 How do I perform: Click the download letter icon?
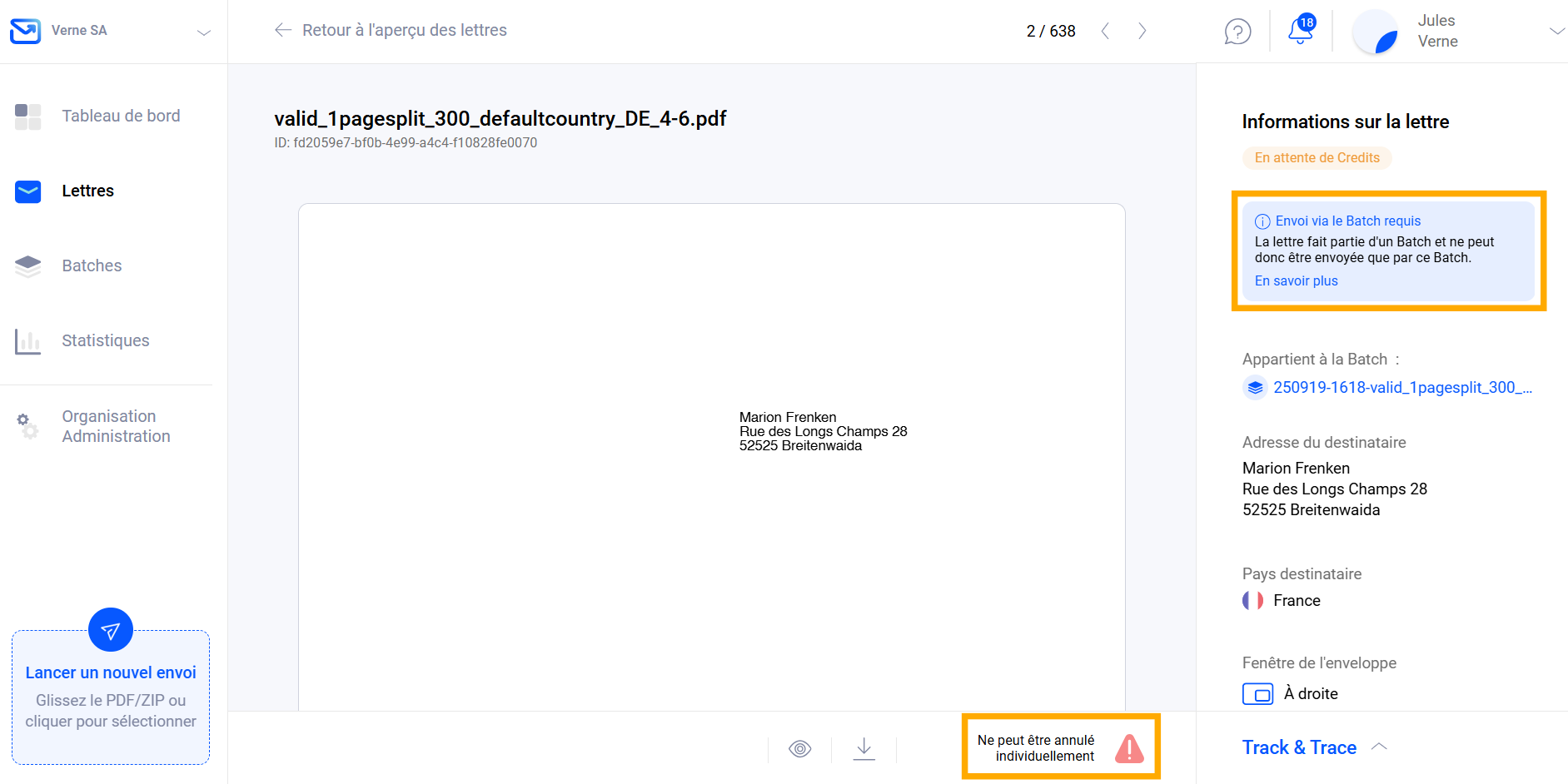tap(864, 748)
